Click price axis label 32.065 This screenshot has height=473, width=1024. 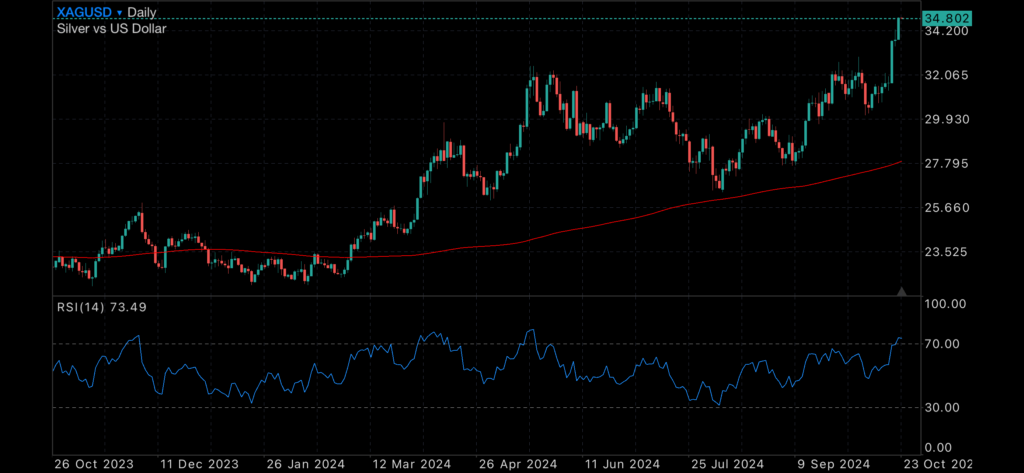(x=947, y=75)
